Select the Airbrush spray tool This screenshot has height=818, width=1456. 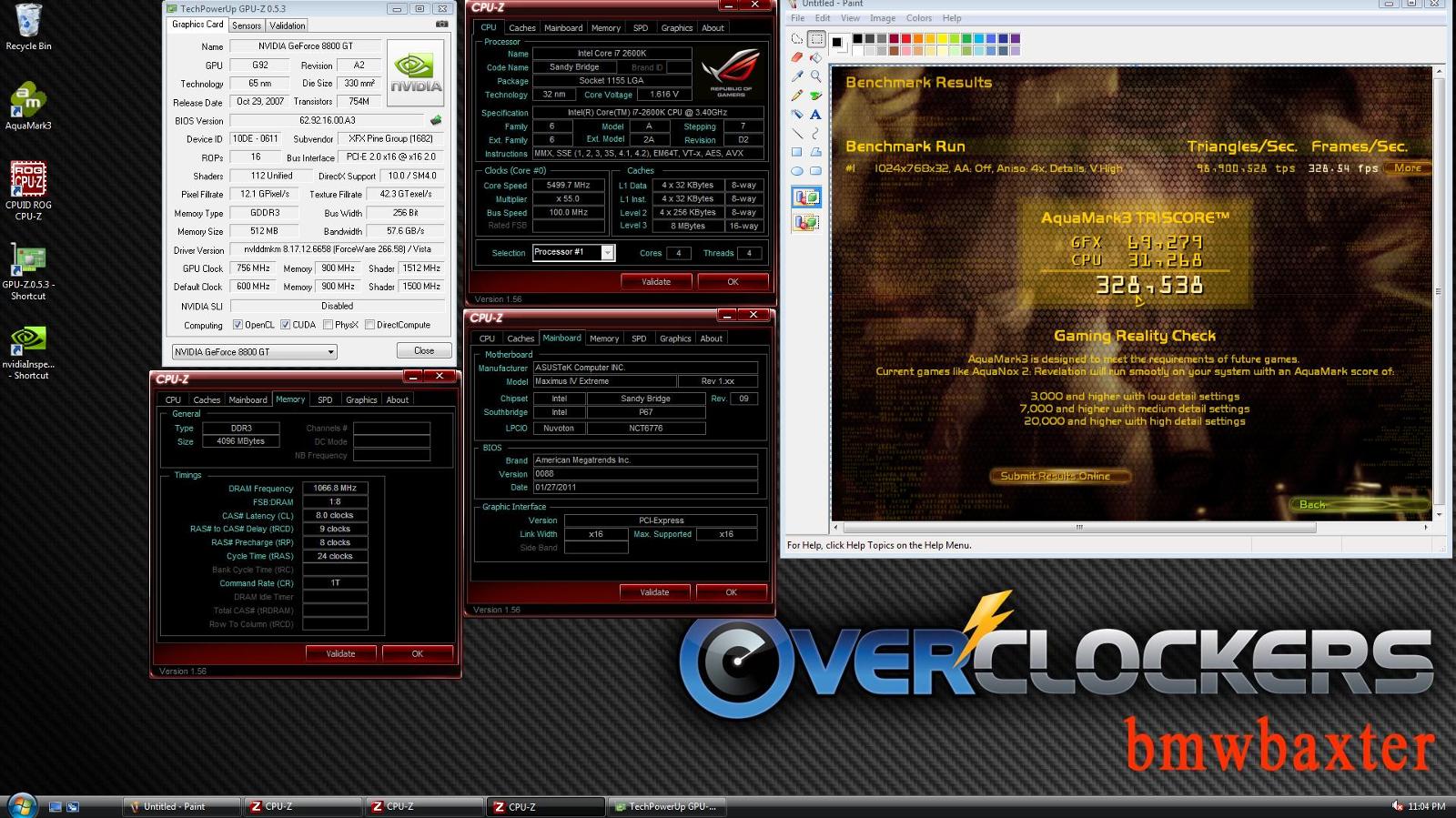(797, 115)
